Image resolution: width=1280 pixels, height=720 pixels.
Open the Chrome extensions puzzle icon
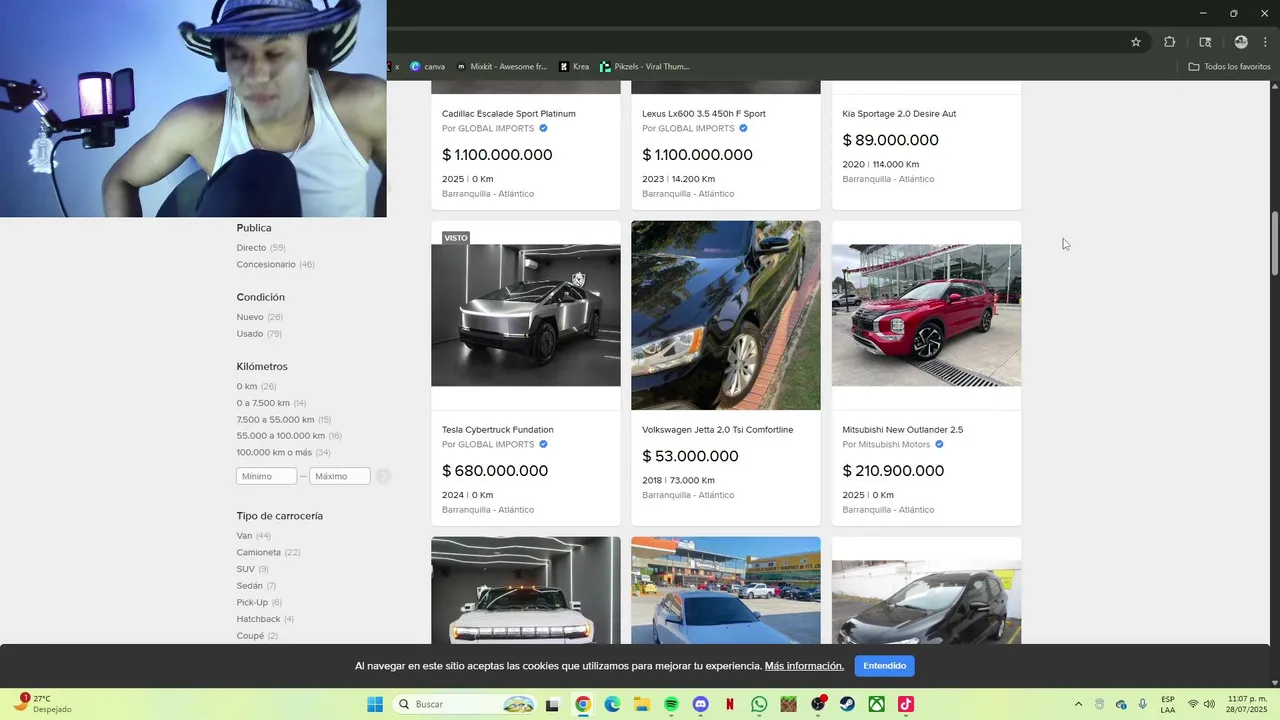coord(1169,42)
